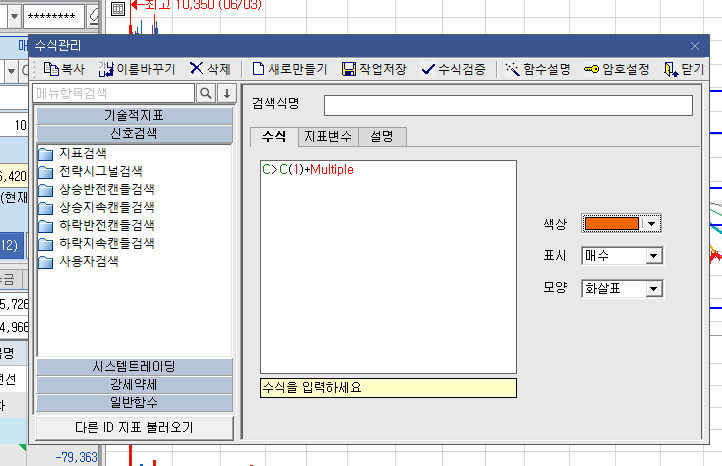
Task: Open 하락반전캔들검색 folder
Action: [x=97, y=226]
